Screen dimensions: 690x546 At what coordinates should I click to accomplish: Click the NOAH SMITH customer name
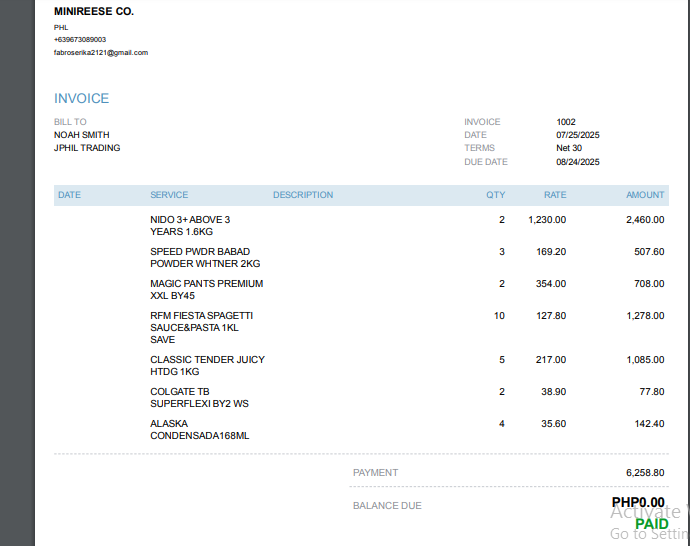tap(82, 135)
